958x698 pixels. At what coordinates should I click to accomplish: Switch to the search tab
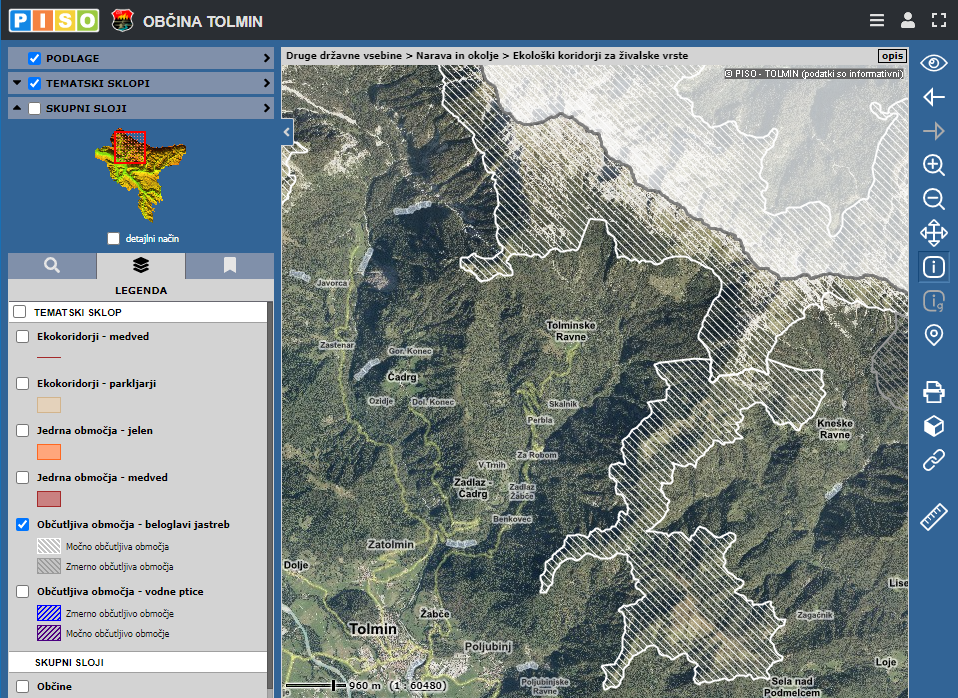[x=52, y=266]
